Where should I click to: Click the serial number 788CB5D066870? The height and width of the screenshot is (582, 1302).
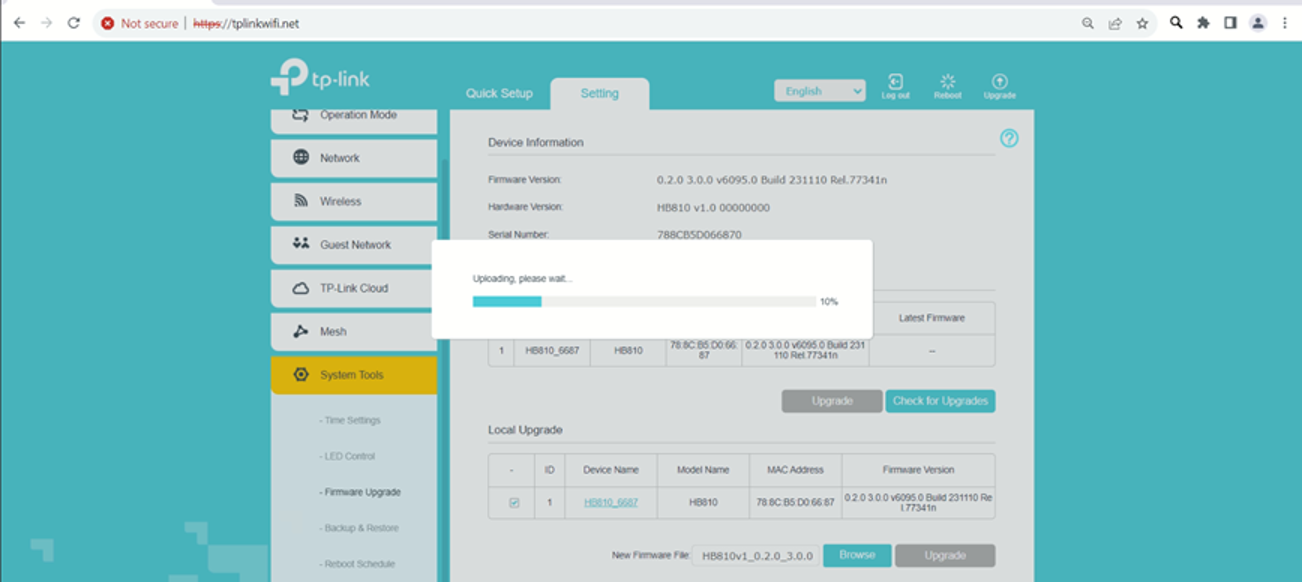(x=699, y=235)
